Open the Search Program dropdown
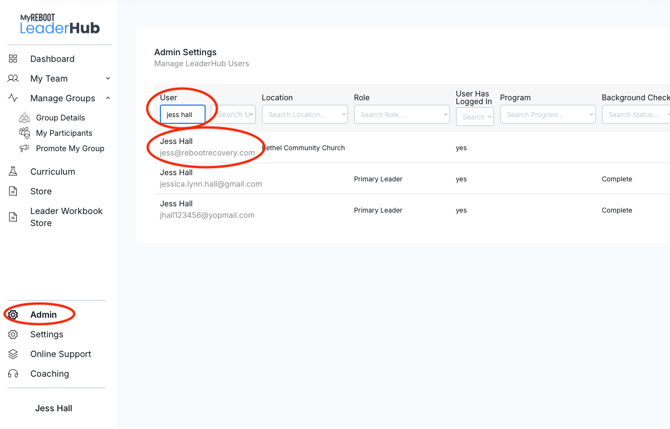 coord(548,115)
